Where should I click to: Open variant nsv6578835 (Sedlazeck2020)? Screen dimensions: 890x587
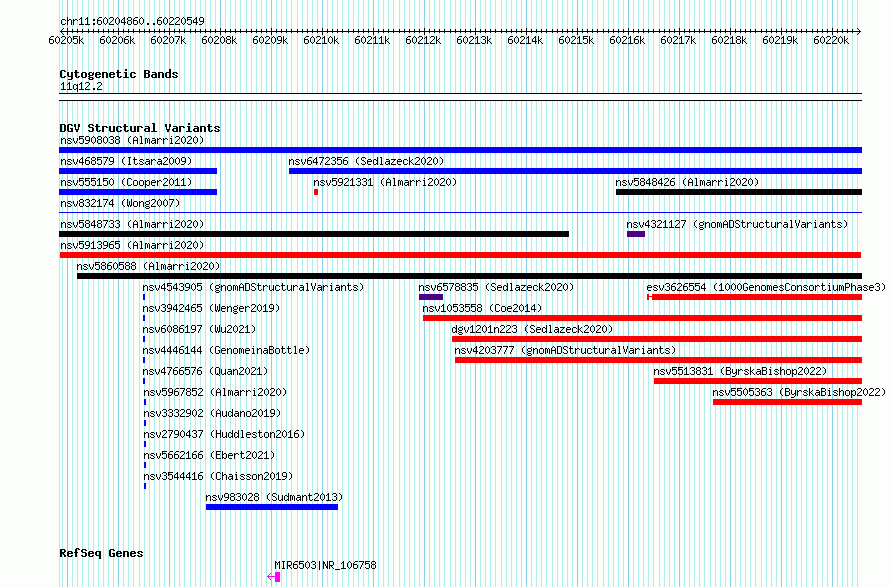[x=496, y=287]
